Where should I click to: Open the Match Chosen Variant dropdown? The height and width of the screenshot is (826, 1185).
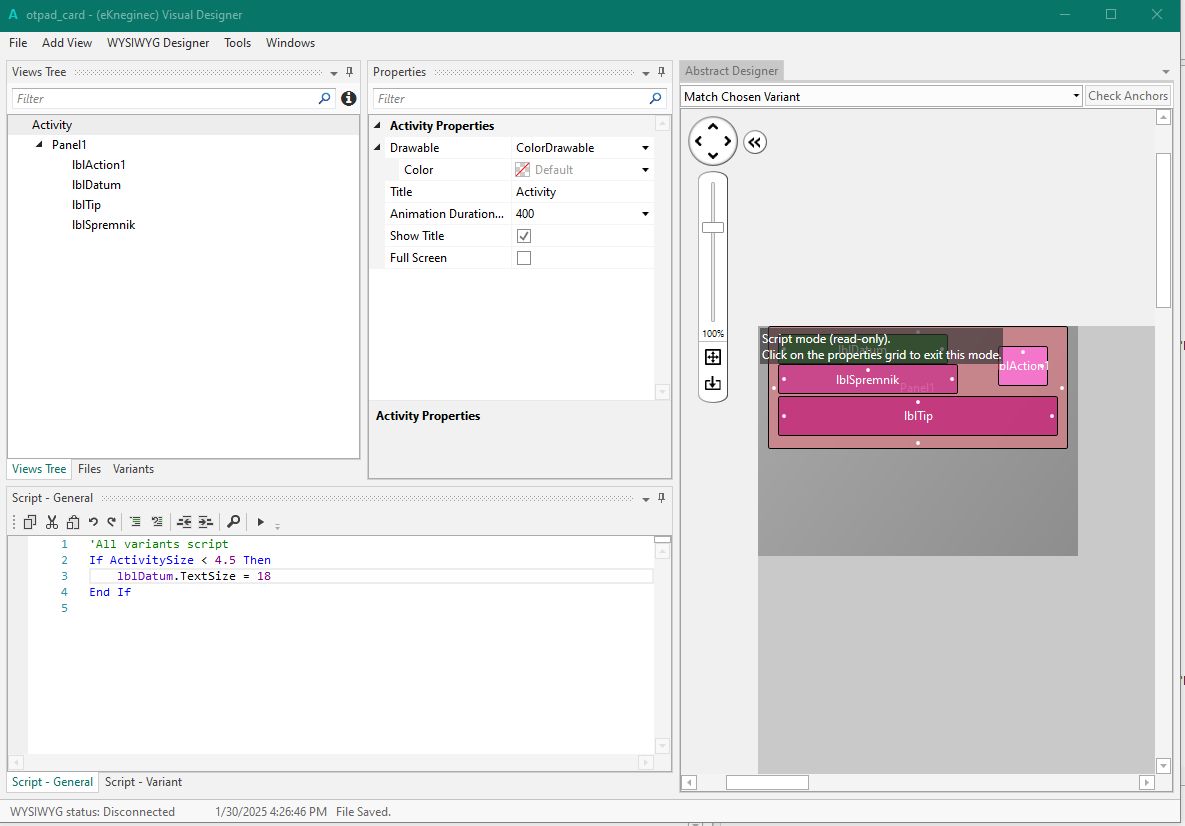pos(1076,97)
